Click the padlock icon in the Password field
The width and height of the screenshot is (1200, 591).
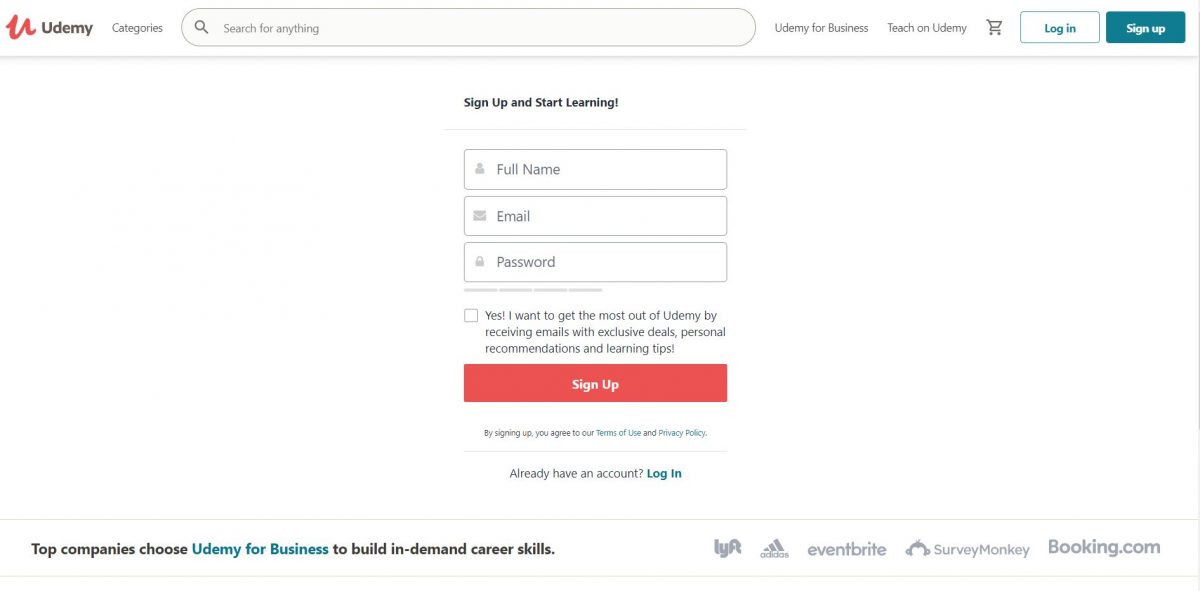479,261
